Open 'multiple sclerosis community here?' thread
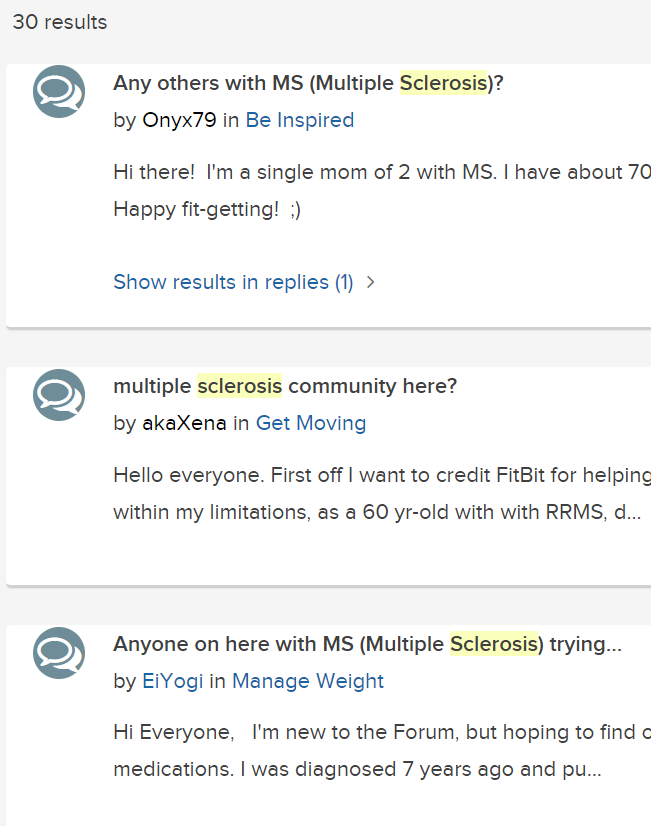651x826 pixels. pos(285,386)
